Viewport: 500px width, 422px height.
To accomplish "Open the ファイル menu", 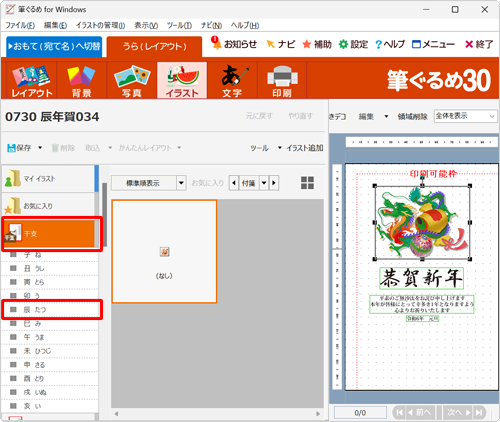I will [20, 25].
